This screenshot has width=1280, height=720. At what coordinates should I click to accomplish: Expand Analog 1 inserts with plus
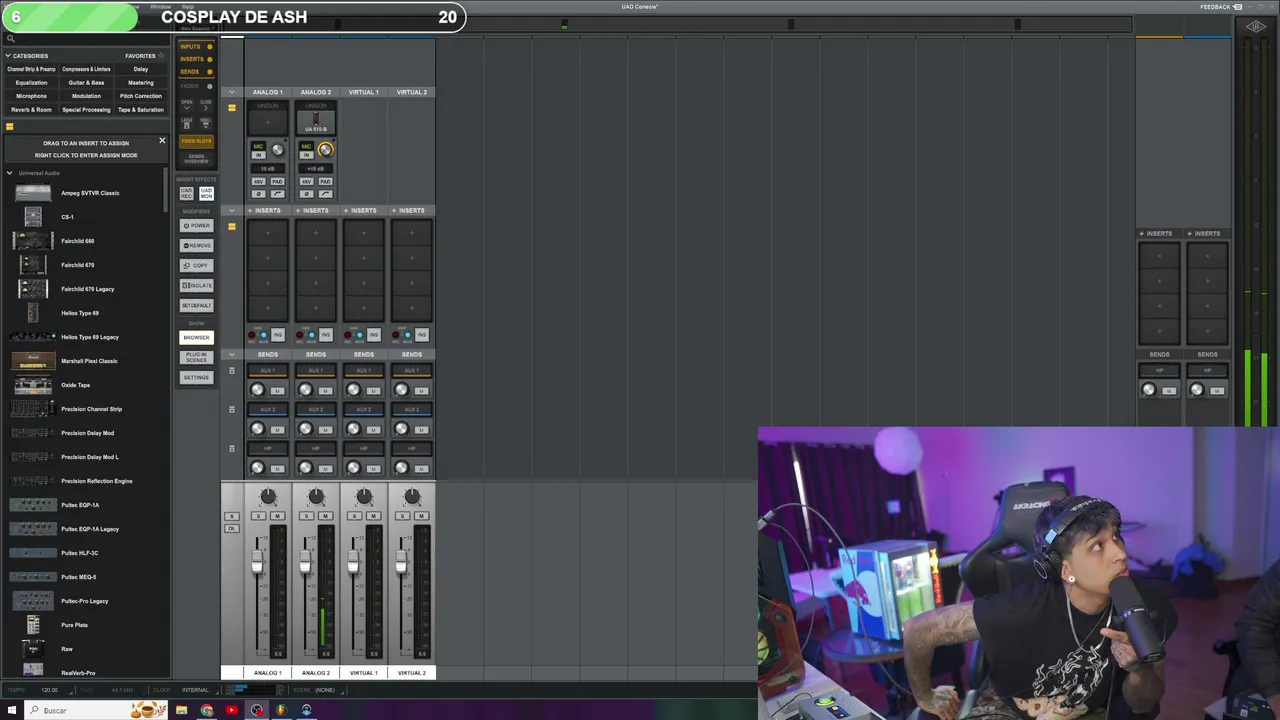click(250, 210)
